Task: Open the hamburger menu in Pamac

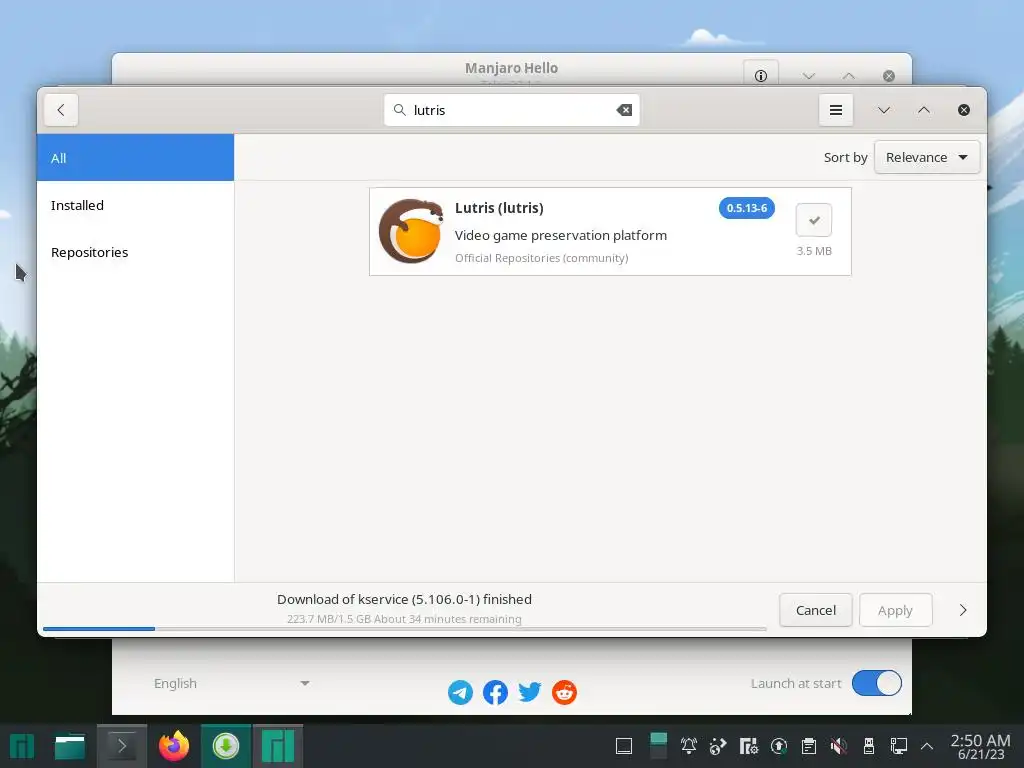Action: (836, 110)
